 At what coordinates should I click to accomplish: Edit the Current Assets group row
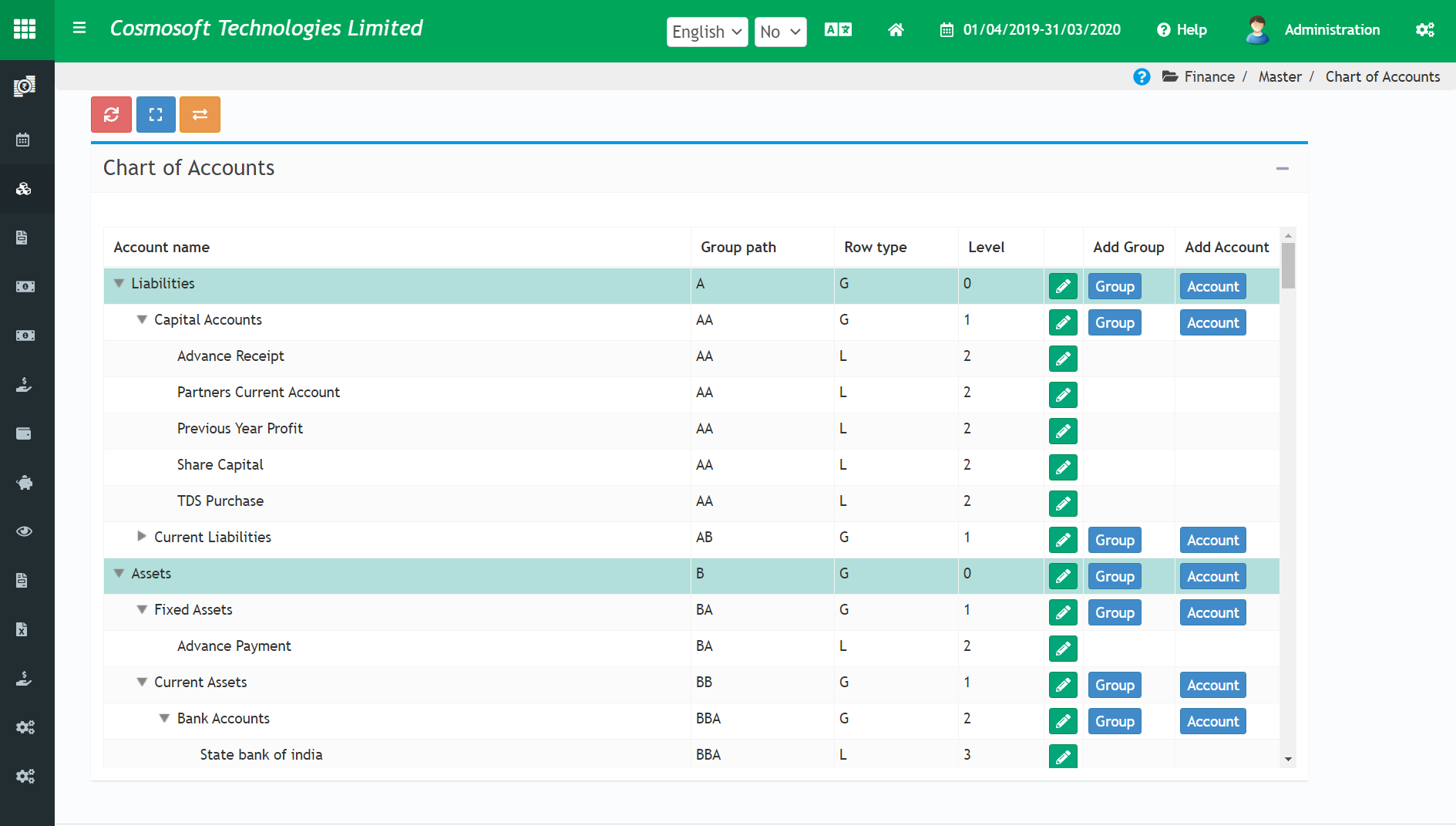coord(1063,685)
